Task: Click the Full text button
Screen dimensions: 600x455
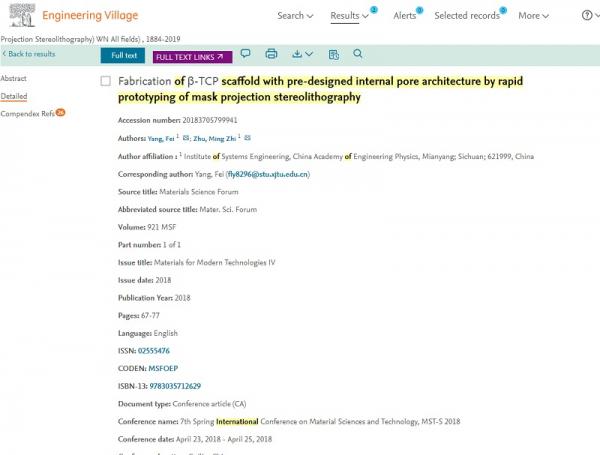Action: point(123,55)
